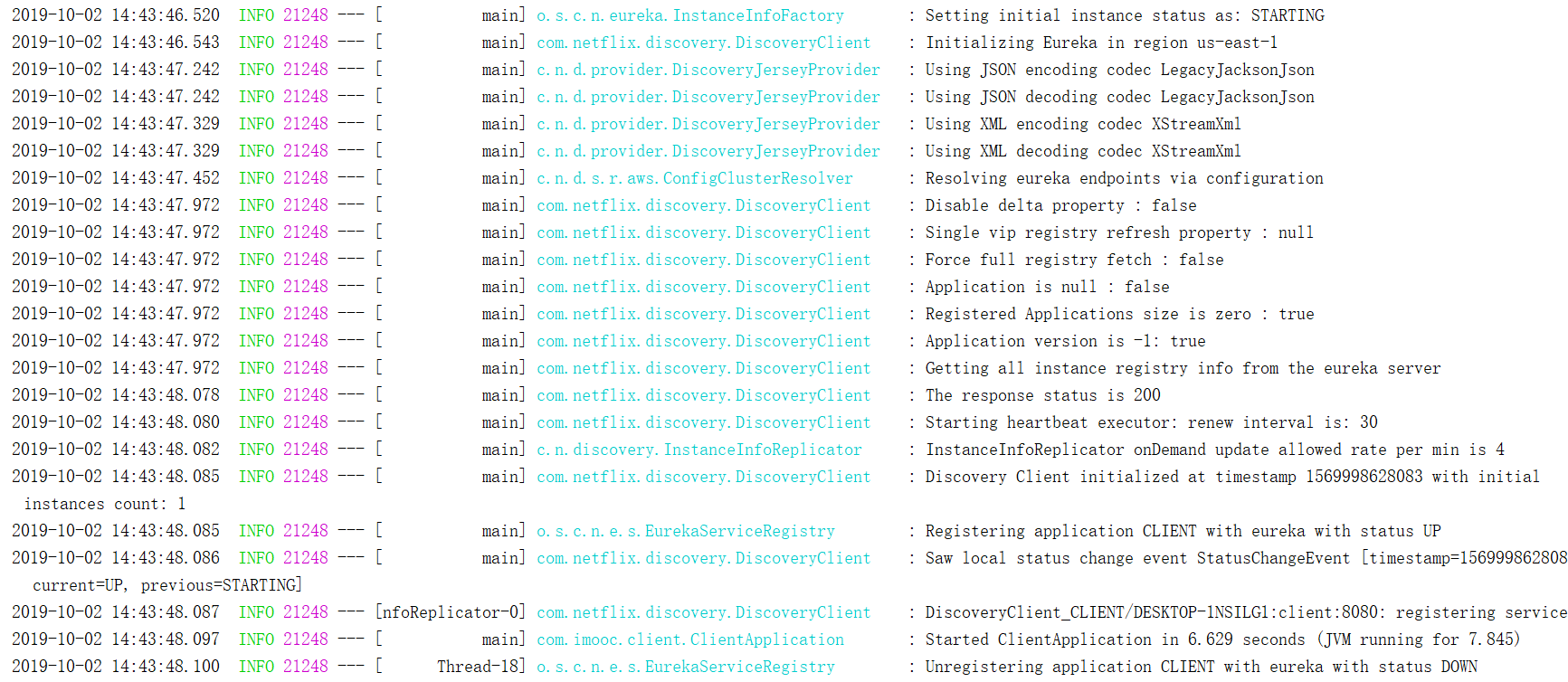Select 'Registered Applications size is zero : true'
The height and width of the screenshot is (682, 1568).
coord(1119,314)
